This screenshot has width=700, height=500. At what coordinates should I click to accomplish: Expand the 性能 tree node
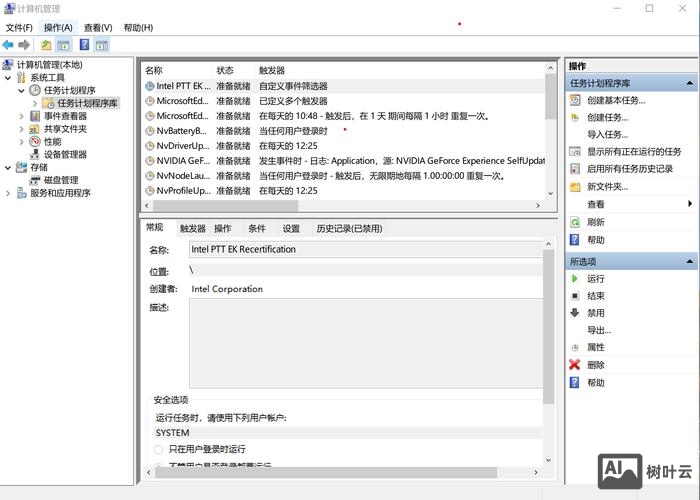point(21,142)
